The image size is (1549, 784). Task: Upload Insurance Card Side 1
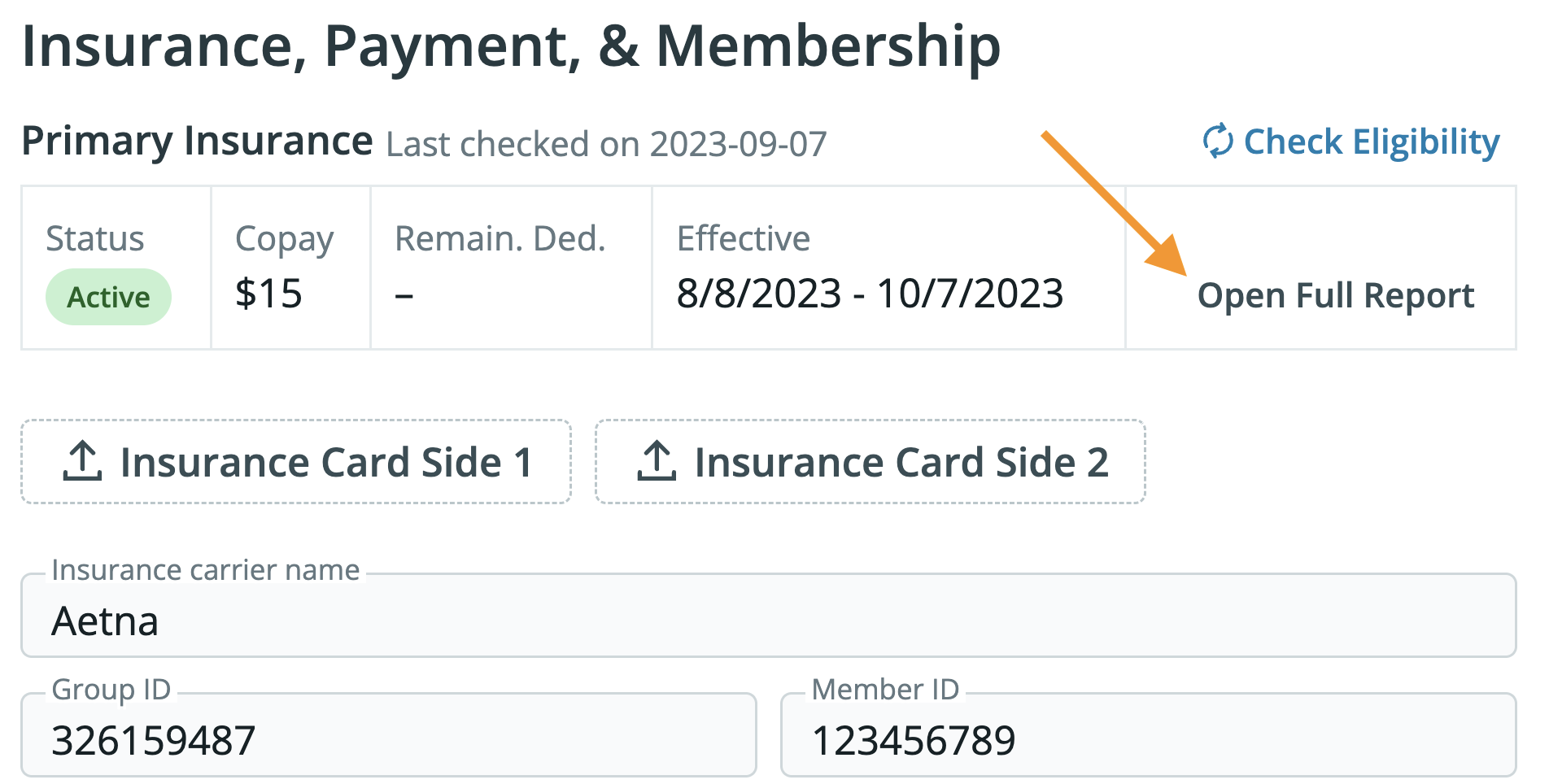[x=296, y=462]
